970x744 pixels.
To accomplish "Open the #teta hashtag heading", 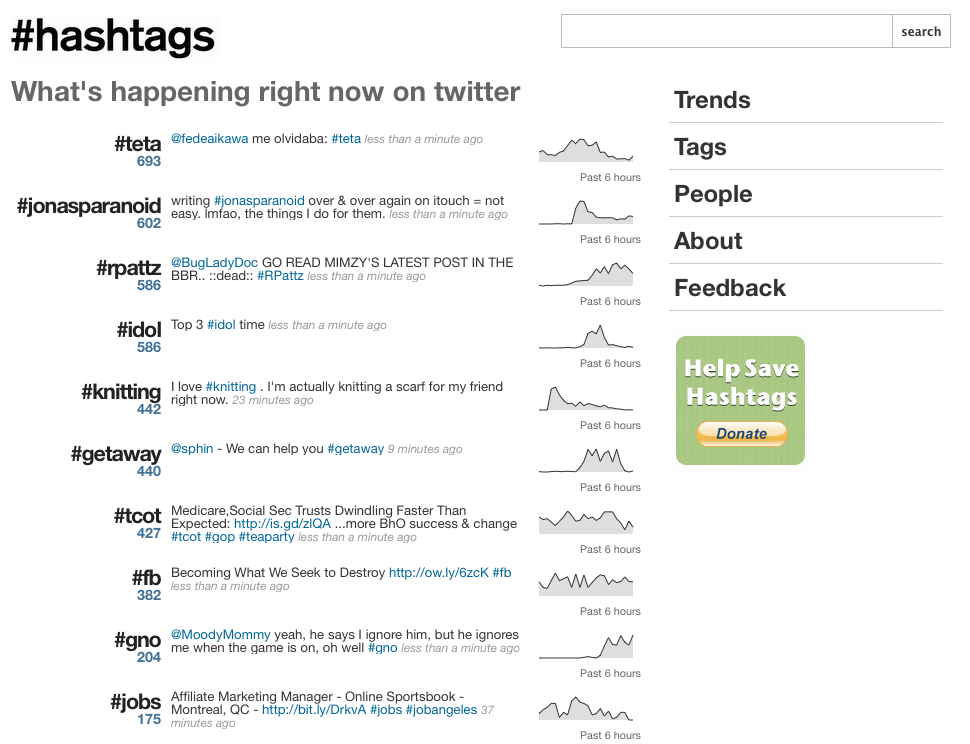I will tap(137, 145).
